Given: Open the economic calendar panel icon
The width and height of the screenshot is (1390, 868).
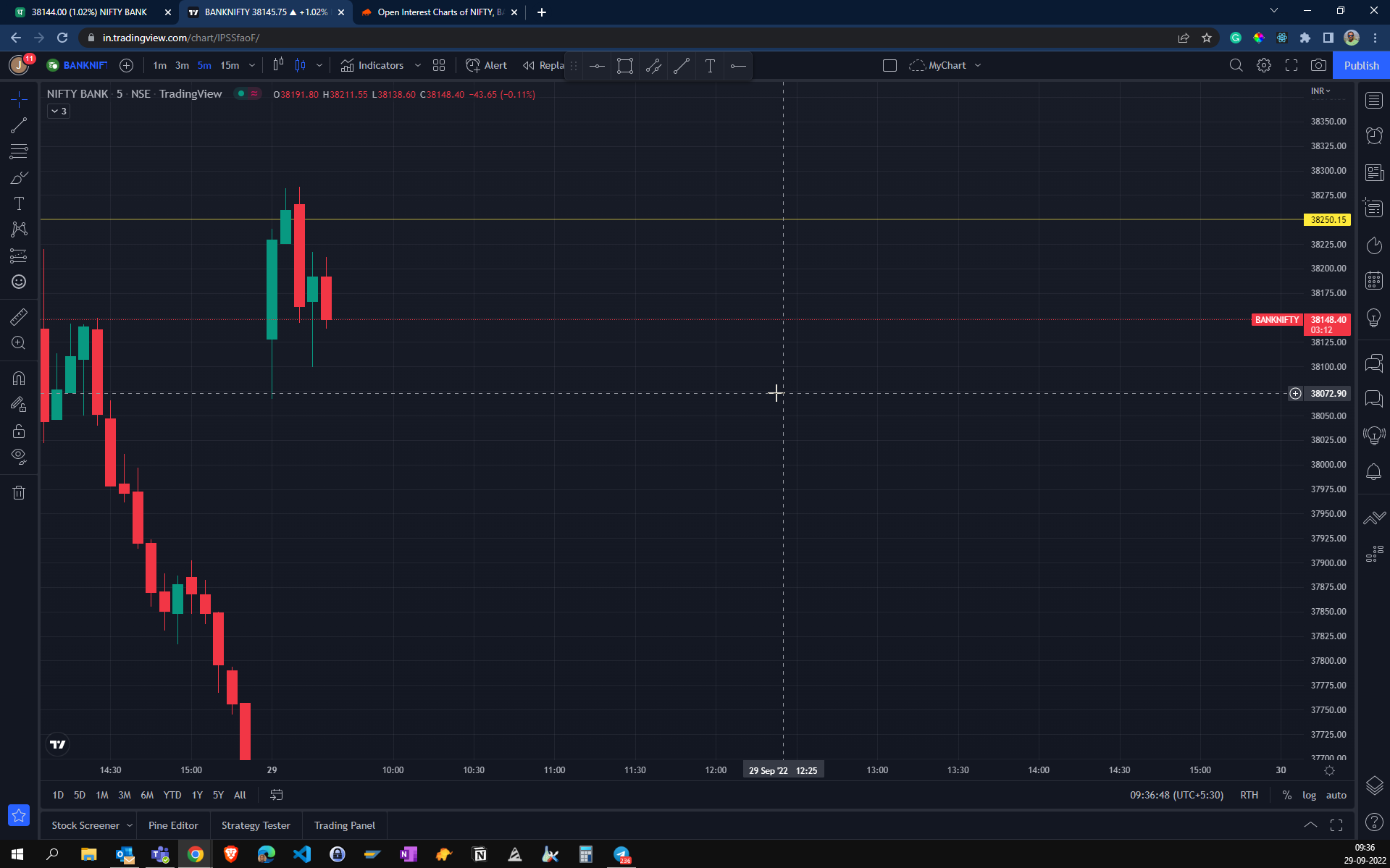Looking at the screenshot, I should tap(1373, 280).
